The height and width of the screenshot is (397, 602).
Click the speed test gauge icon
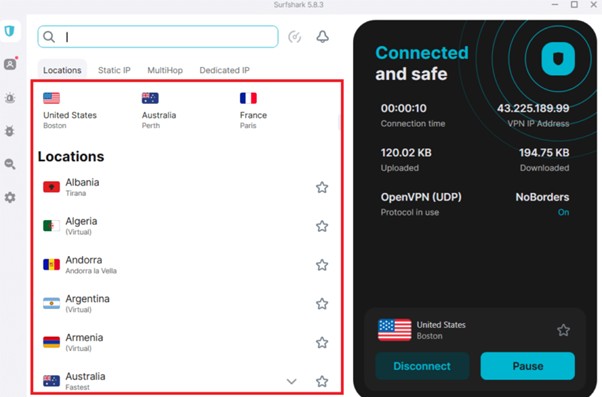click(294, 37)
